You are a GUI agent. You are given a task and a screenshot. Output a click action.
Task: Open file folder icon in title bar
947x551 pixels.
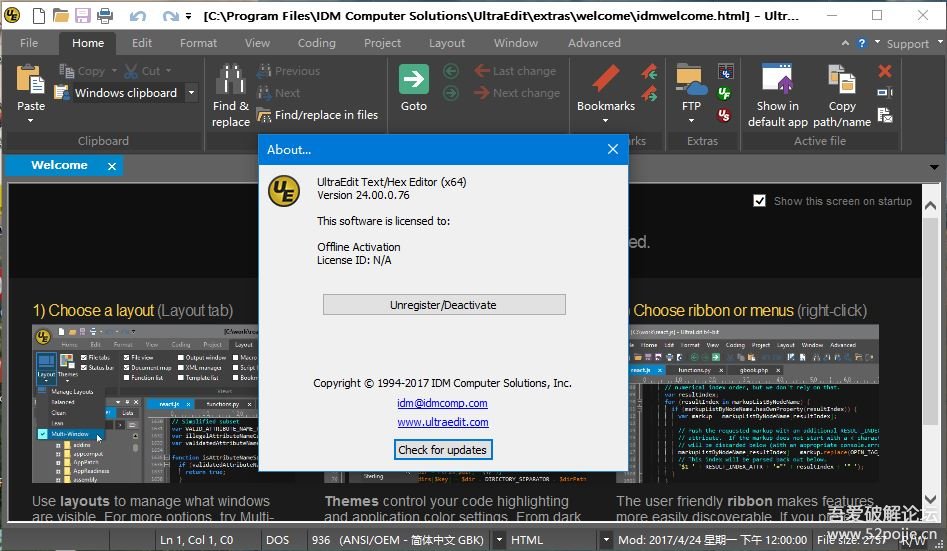click(x=60, y=15)
